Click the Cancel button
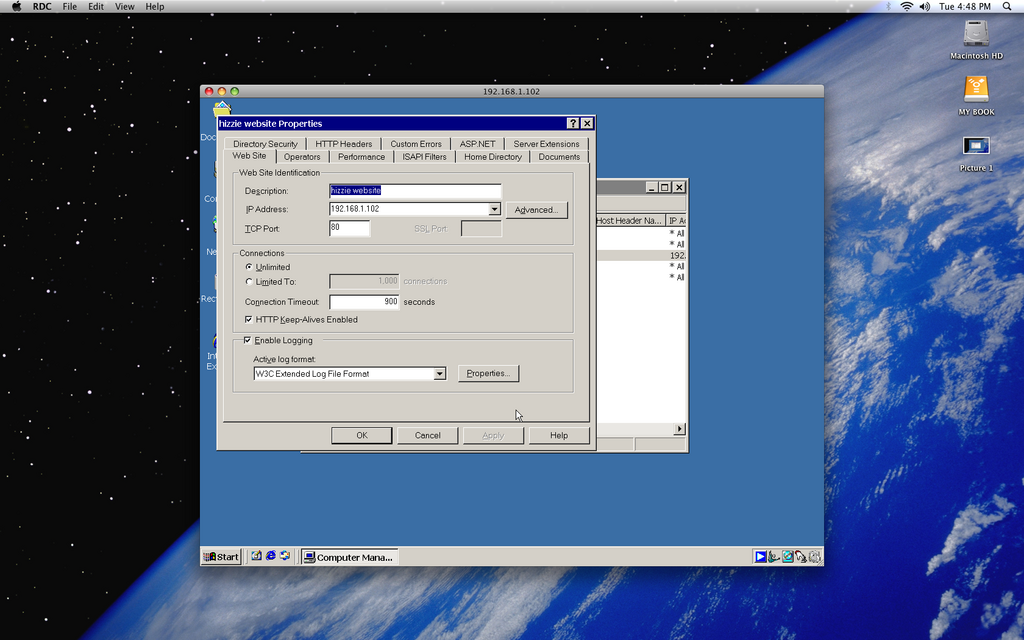 point(428,436)
